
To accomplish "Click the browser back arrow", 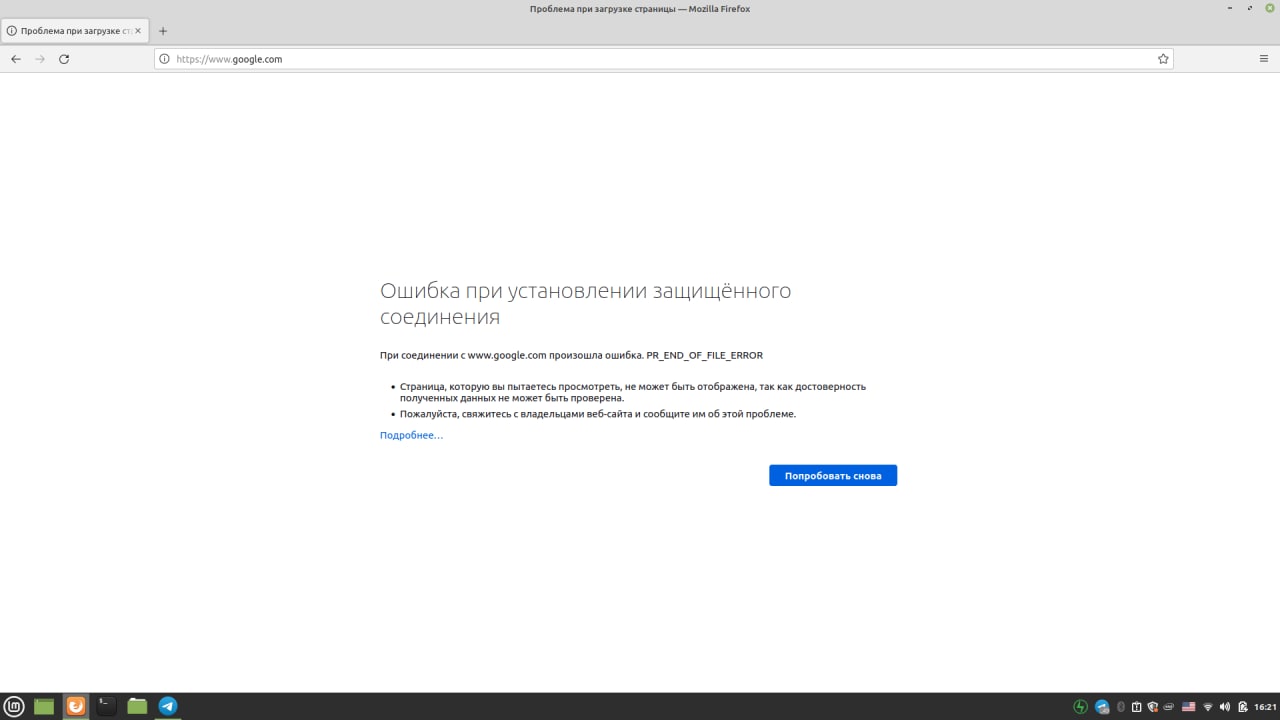I will 16,59.
